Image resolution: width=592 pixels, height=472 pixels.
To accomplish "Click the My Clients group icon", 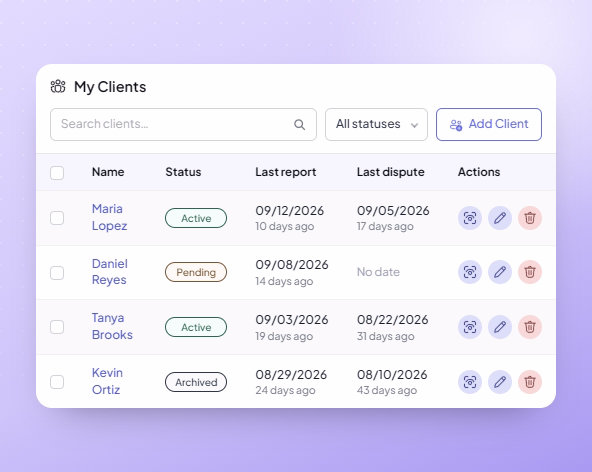I will coord(58,86).
